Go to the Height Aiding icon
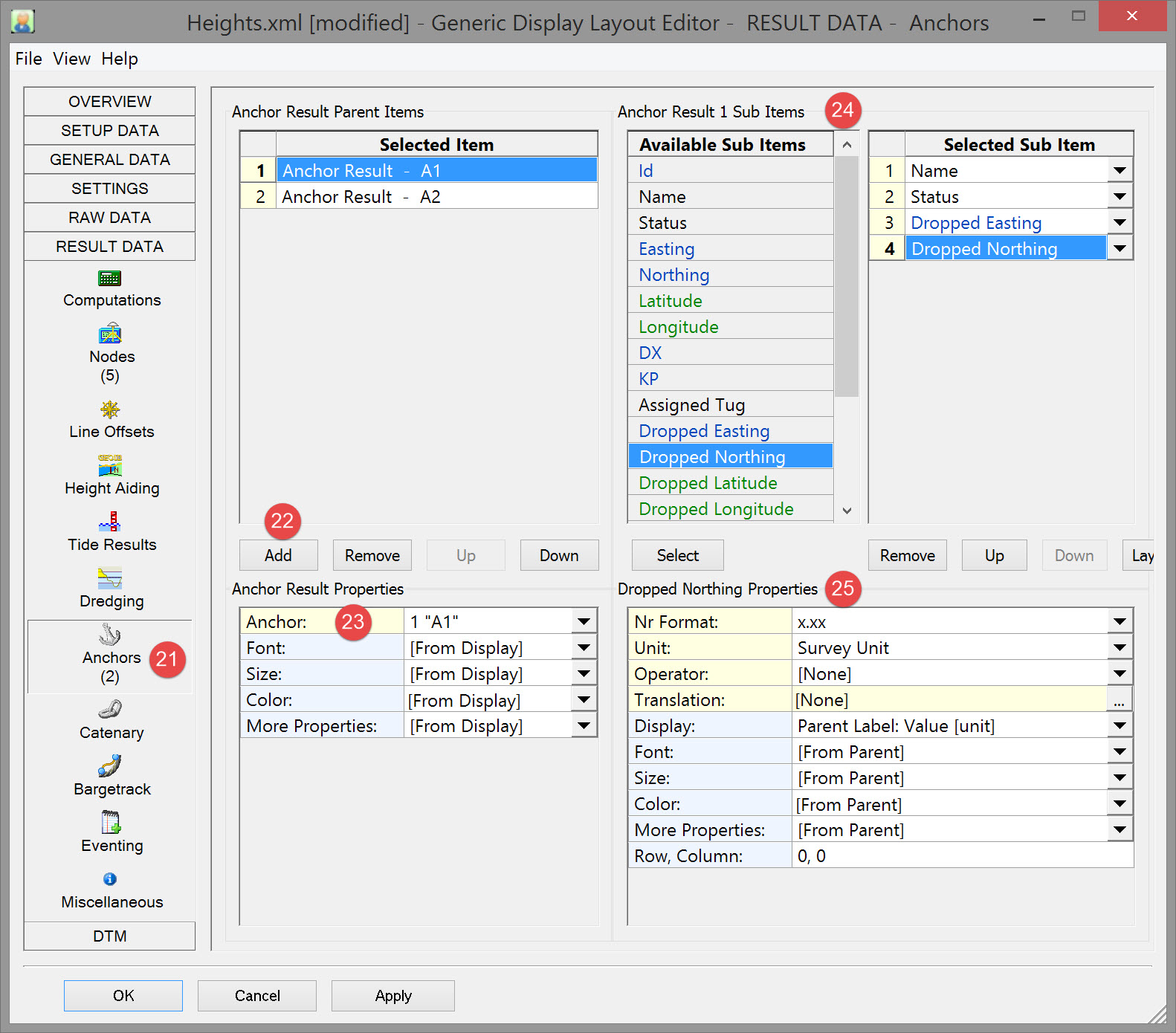 tap(110, 466)
